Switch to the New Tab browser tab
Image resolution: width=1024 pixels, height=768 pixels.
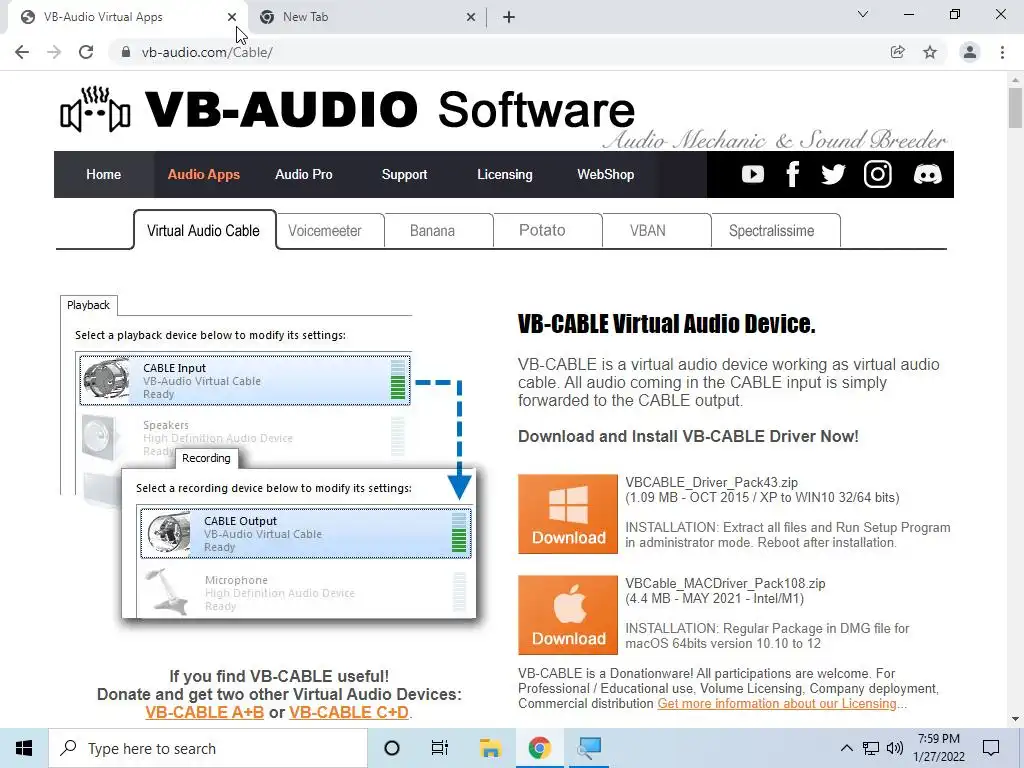click(x=368, y=18)
